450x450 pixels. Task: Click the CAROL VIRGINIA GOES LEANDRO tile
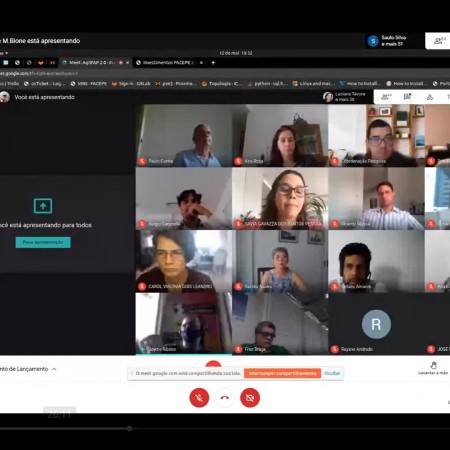(184, 261)
